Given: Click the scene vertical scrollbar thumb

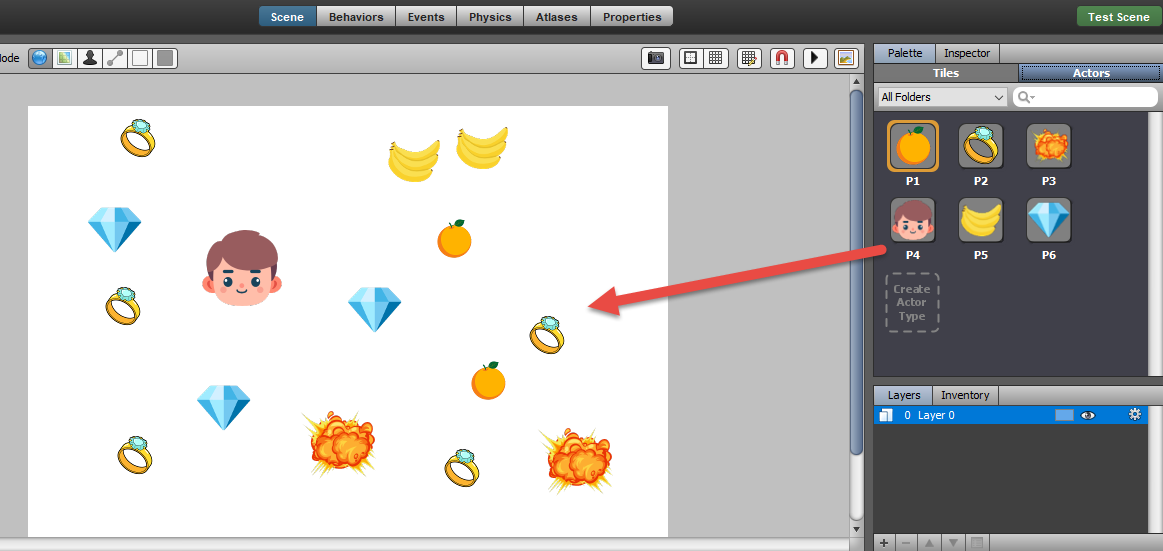Looking at the screenshot, I should [x=856, y=272].
